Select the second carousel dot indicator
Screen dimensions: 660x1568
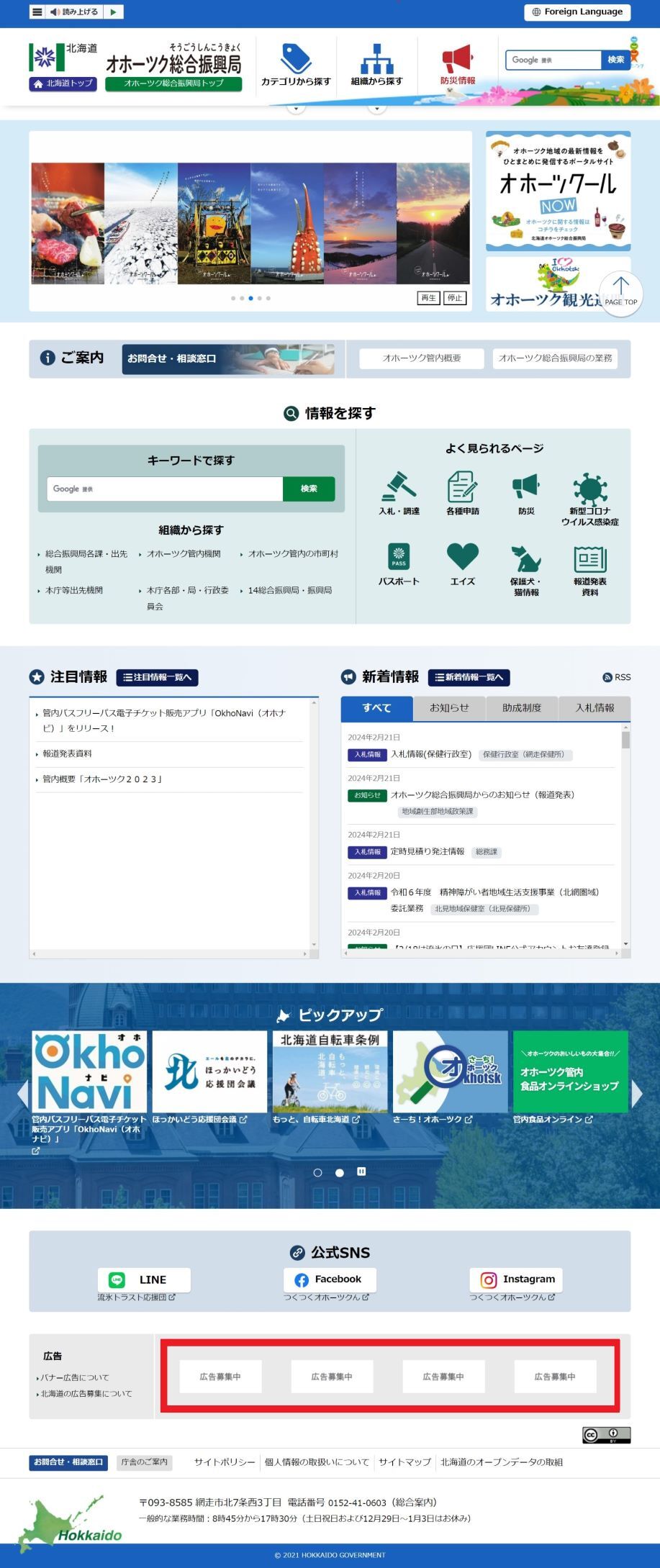242,298
